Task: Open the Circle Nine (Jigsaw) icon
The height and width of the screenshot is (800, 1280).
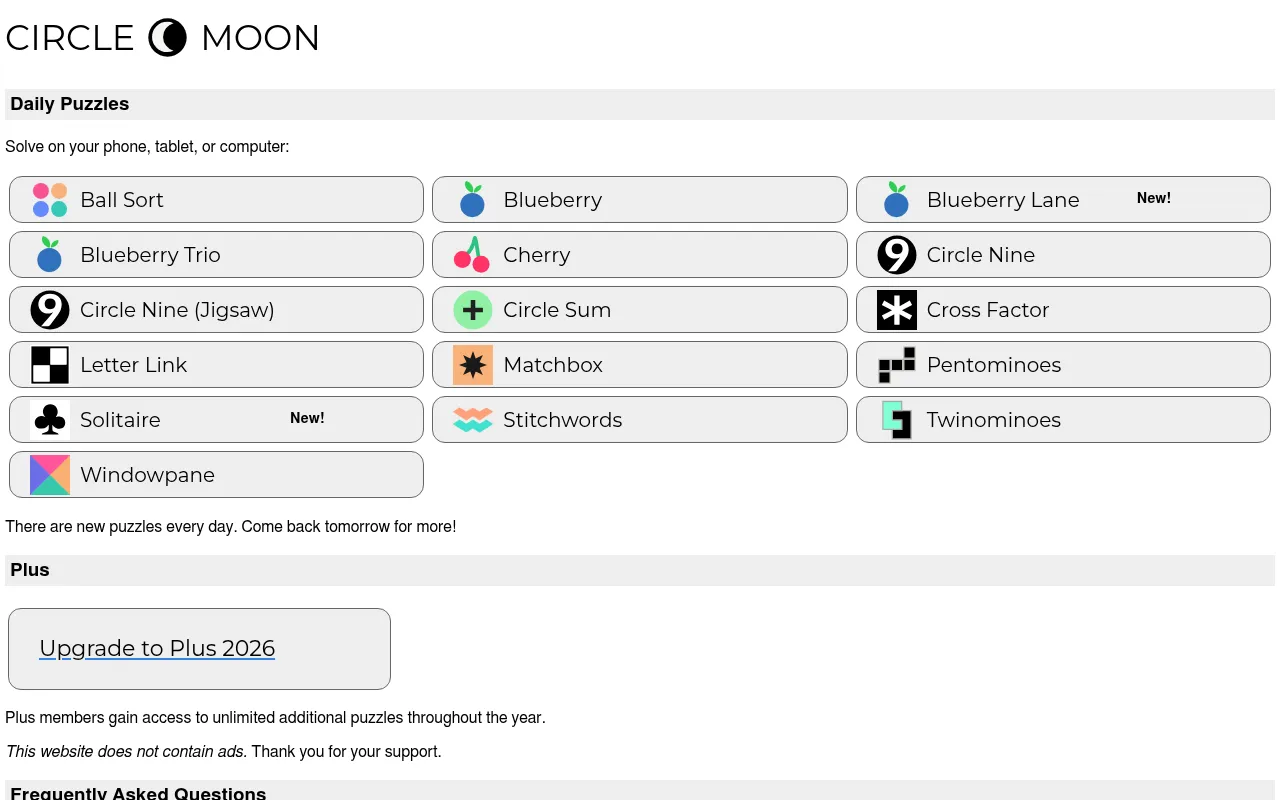Action: pyautogui.click(x=50, y=310)
